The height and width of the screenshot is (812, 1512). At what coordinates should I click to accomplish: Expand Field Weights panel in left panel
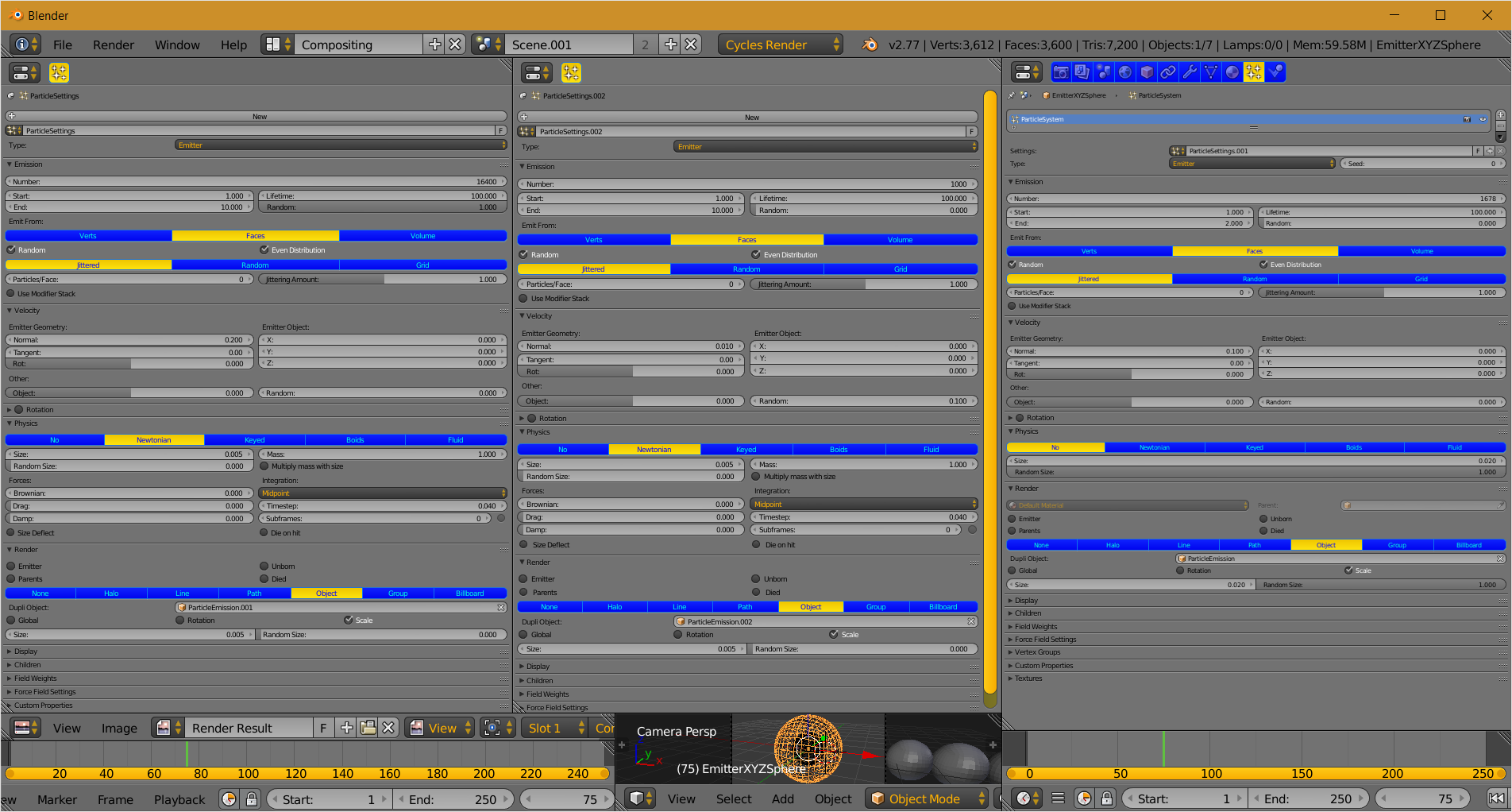35,679
